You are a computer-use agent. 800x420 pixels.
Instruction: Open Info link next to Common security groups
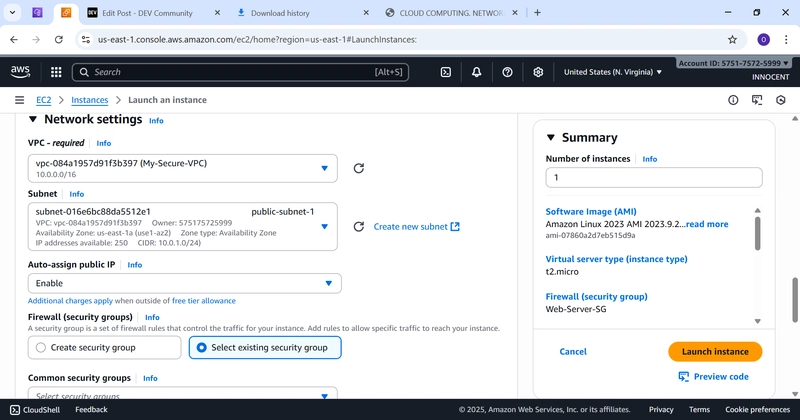point(150,378)
